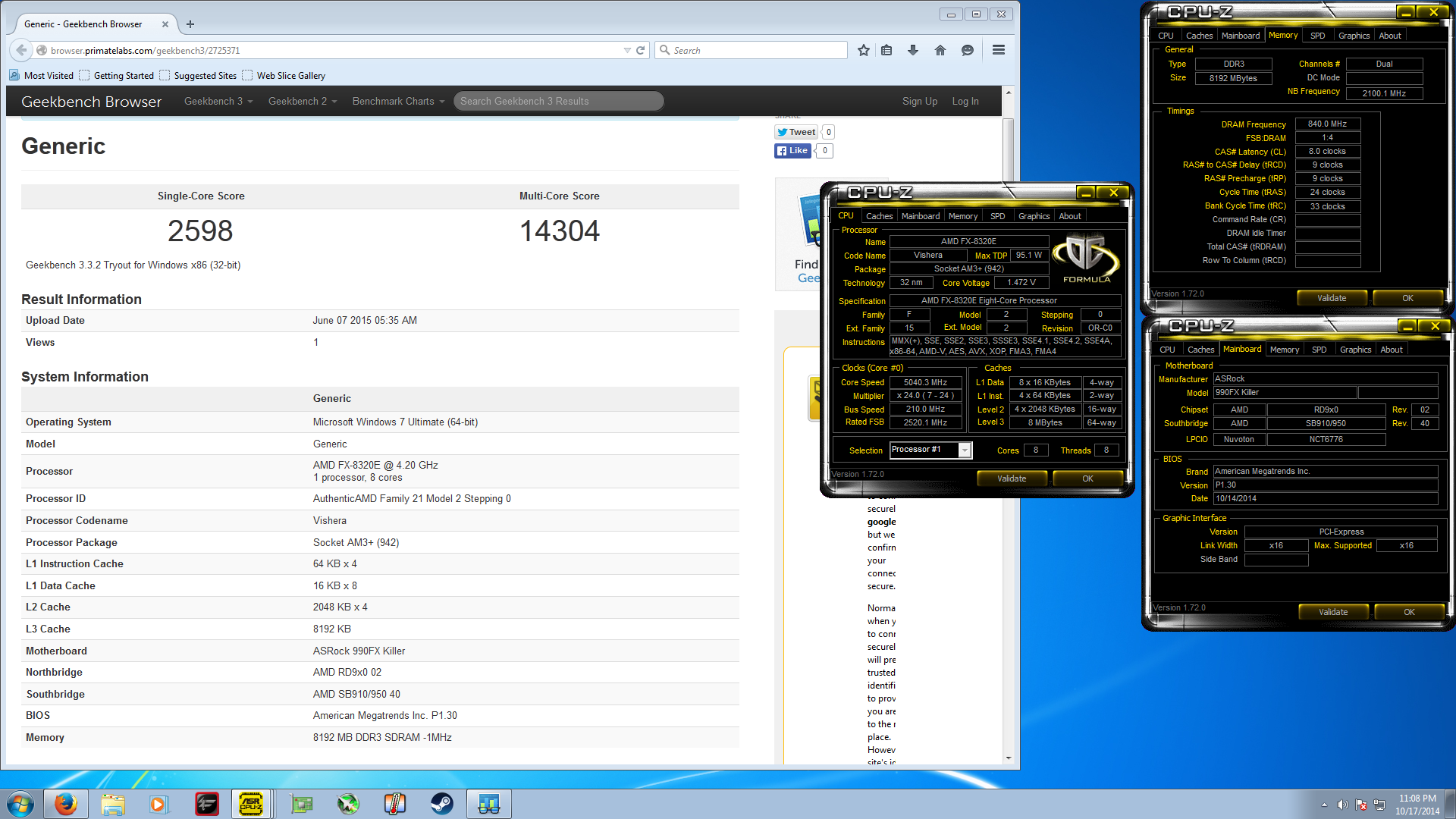
Task: Go back with the browser back arrow
Action: pyautogui.click(x=20, y=50)
